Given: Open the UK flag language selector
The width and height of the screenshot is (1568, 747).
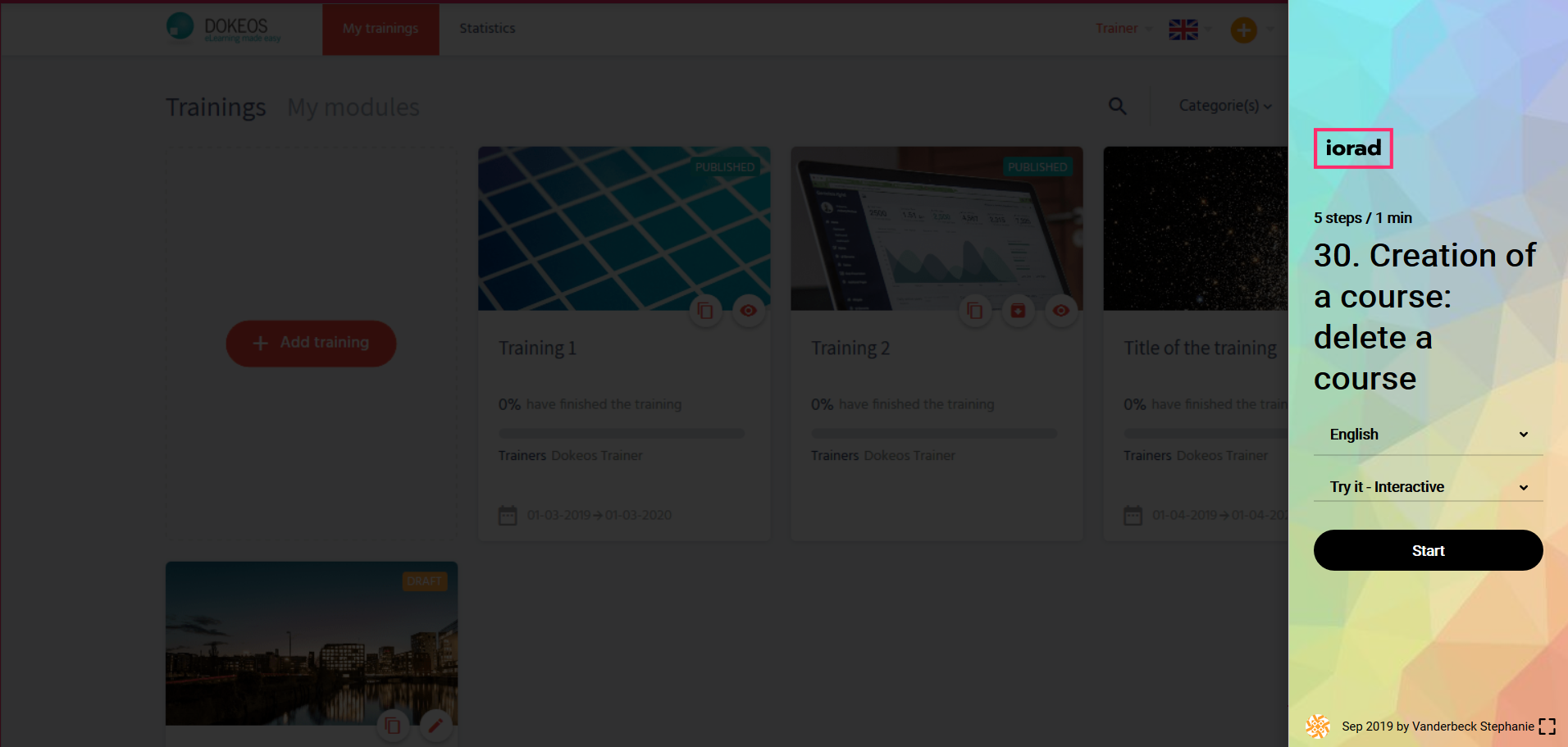Looking at the screenshot, I should (1183, 30).
